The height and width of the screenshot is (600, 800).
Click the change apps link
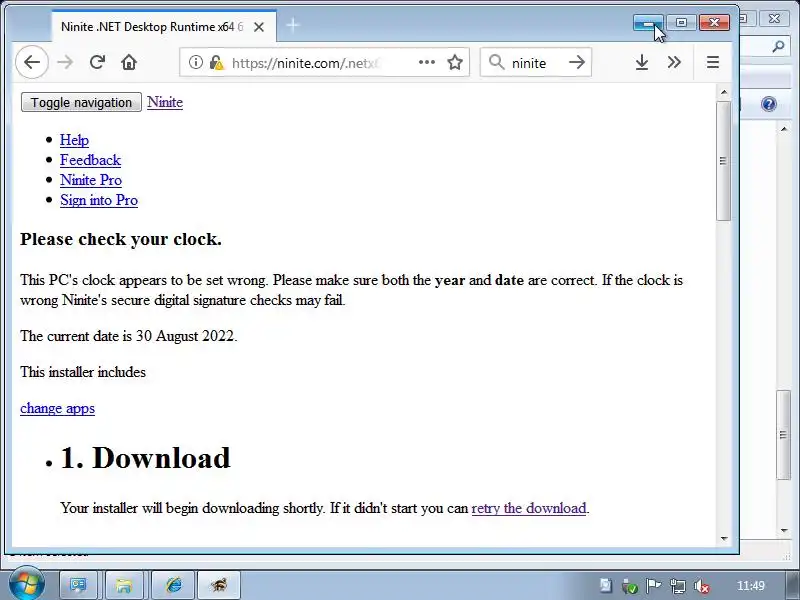point(58,408)
